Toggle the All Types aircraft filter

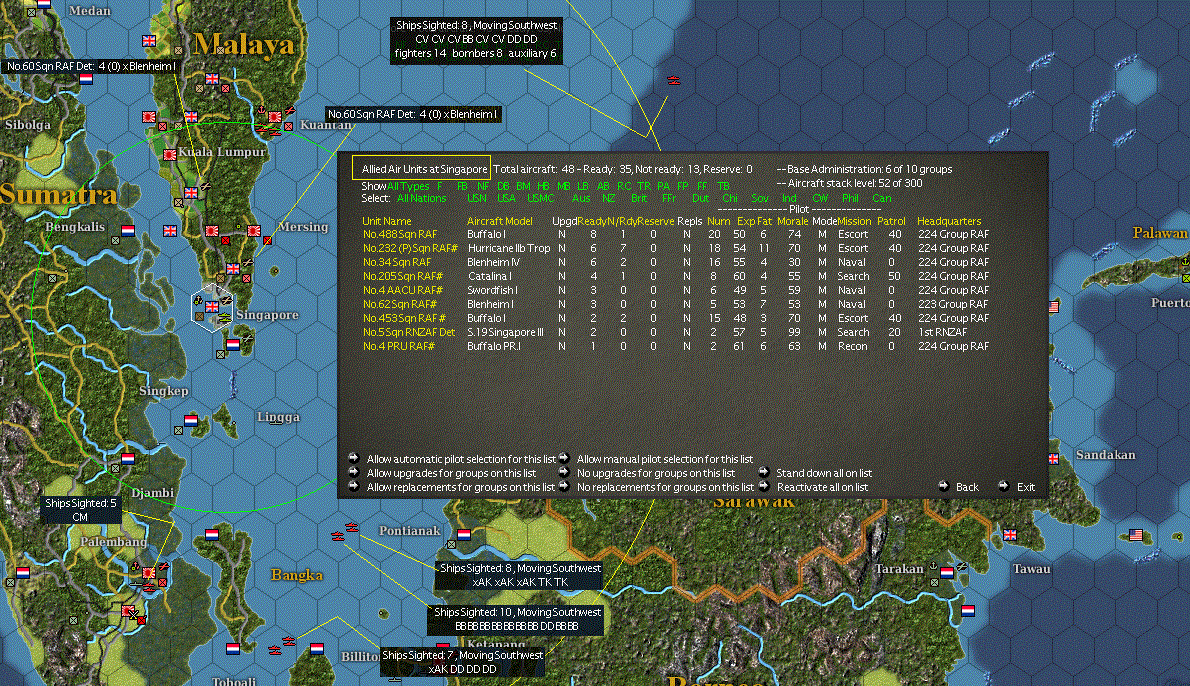(x=408, y=186)
